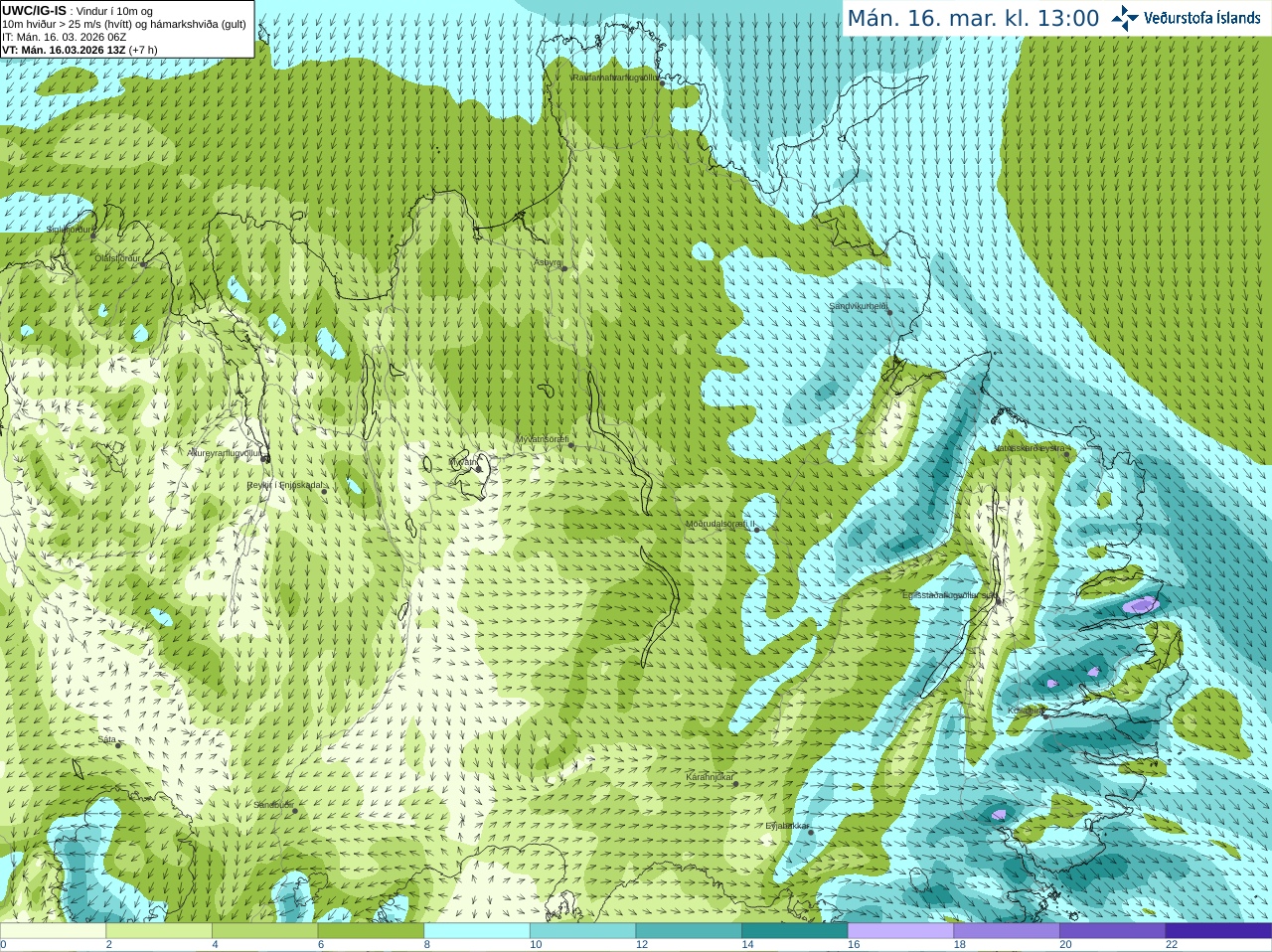Click the dark indigo legend swatch above 22
This screenshot has width=1272, height=952.
(1218, 931)
